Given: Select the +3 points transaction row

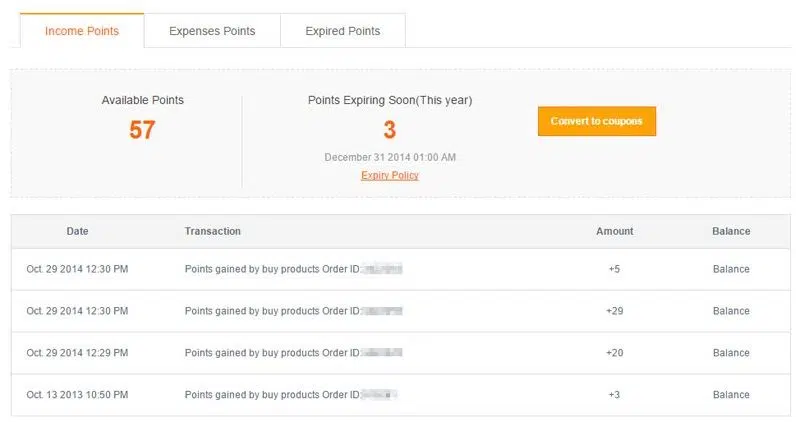Looking at the screenshot, I should coord(401,395).
